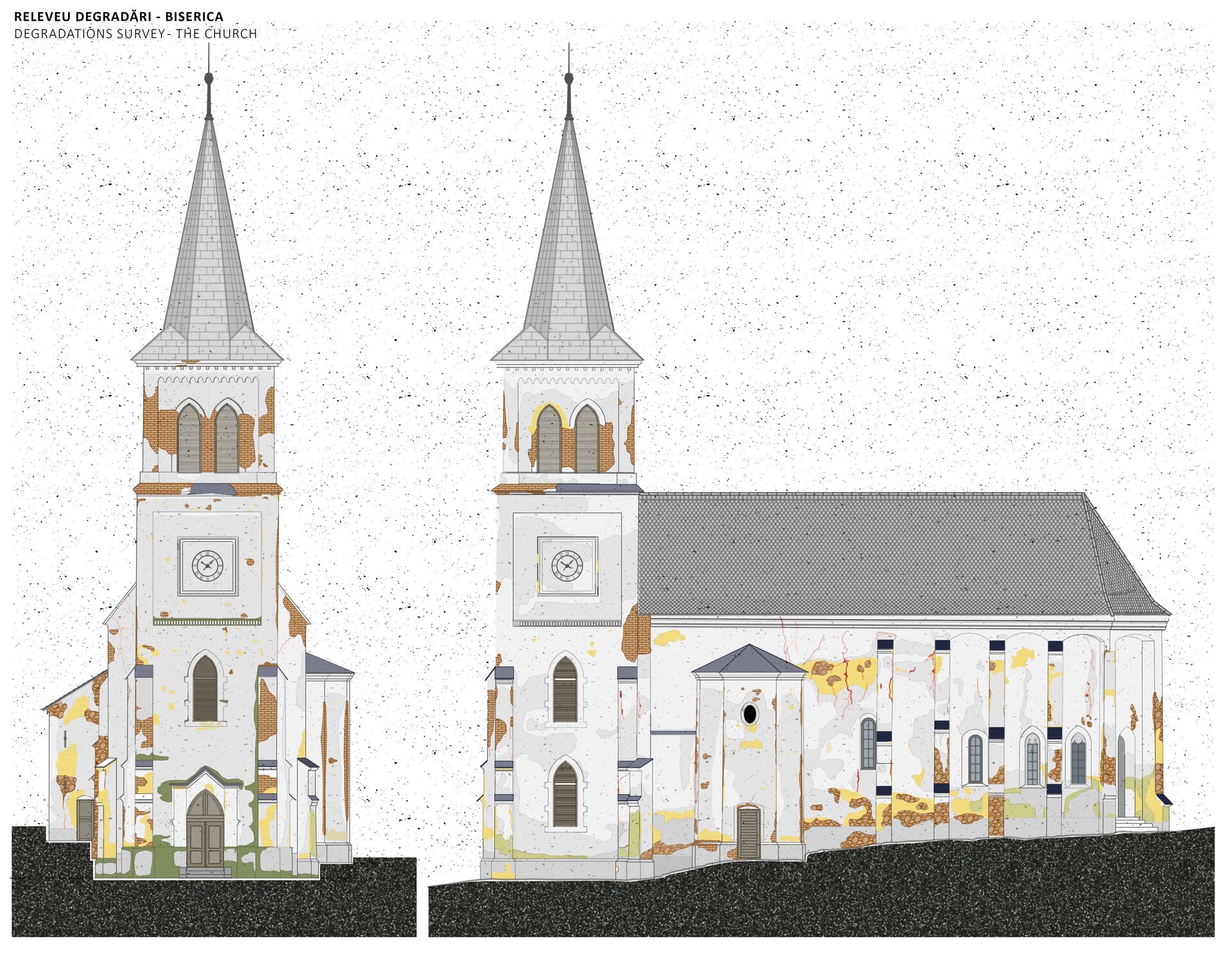Viewport: 1232px width, 968px height.
Task: Click the lowest louvered window of the side elevation tower
Action: click(565, 795)
